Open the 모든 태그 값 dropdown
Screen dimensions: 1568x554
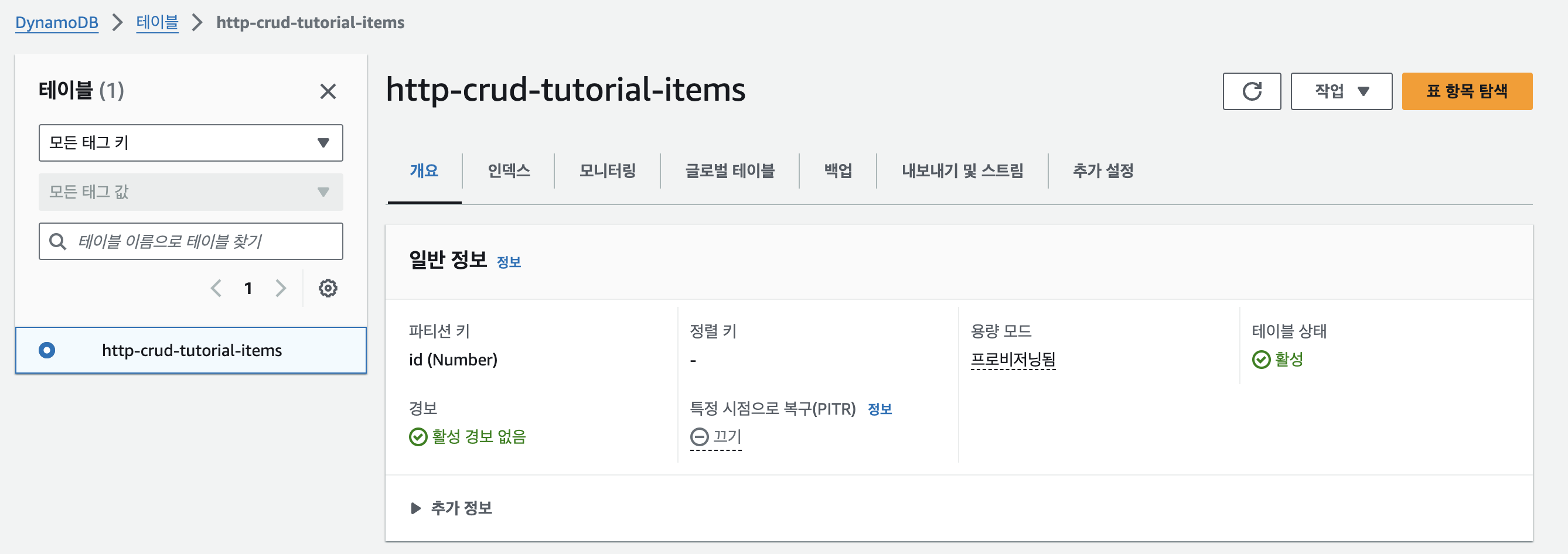(190, 192)
